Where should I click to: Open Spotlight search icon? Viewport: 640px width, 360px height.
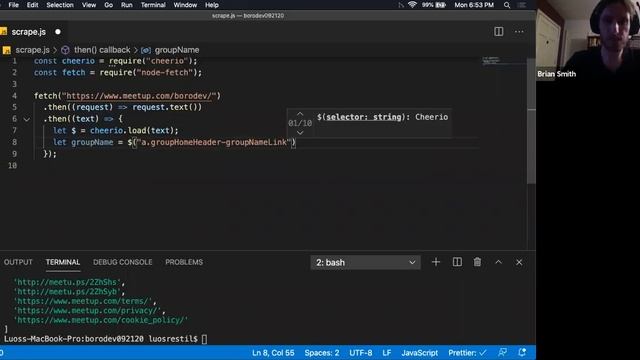(507, 5)
